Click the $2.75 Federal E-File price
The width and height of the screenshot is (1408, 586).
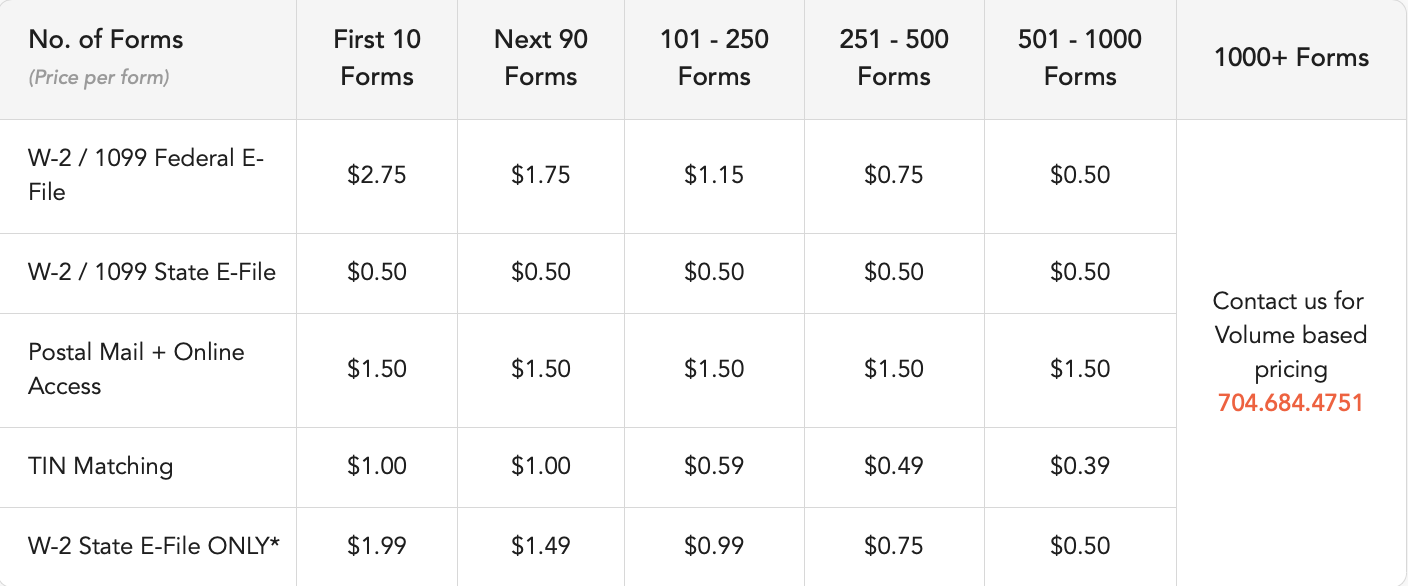(x=377, y=175)
